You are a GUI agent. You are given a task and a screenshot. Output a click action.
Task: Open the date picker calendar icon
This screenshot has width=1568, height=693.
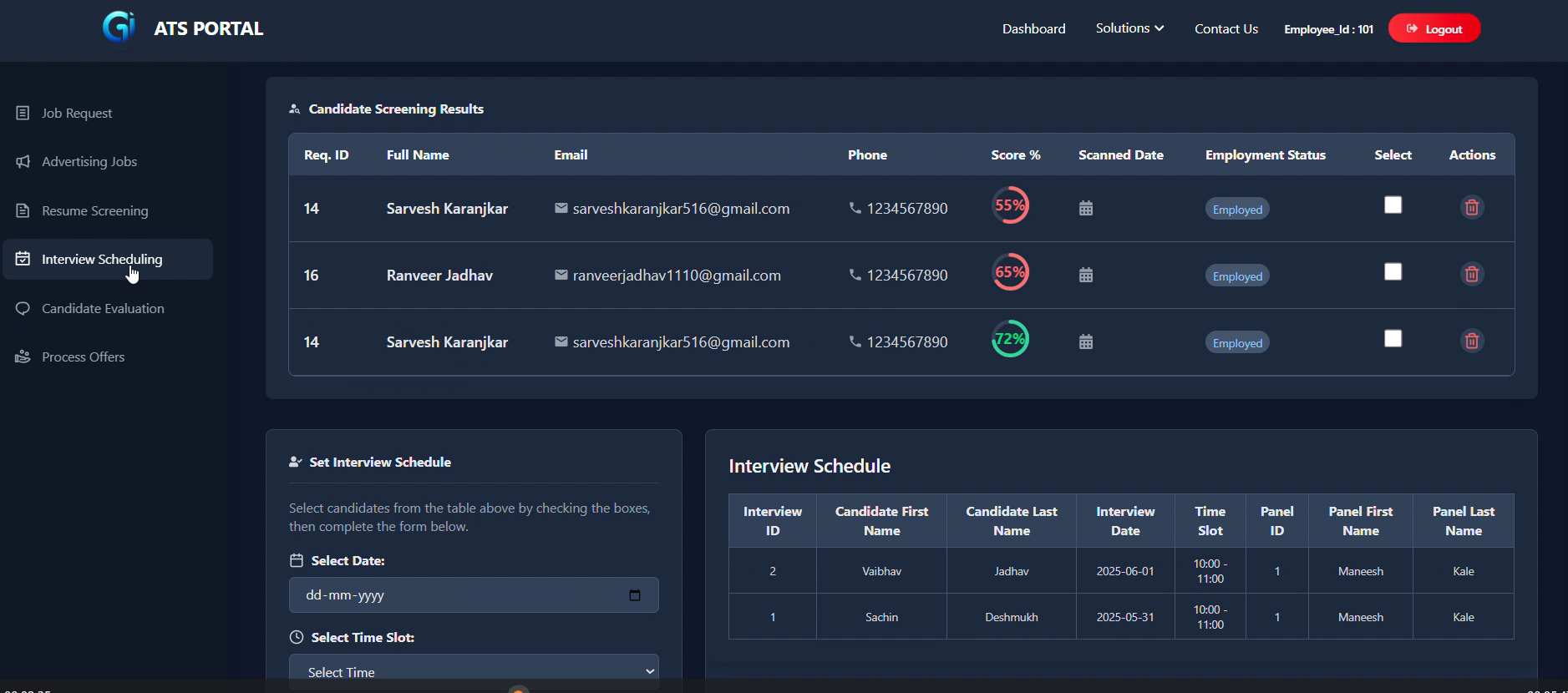(x=634, y=595)
